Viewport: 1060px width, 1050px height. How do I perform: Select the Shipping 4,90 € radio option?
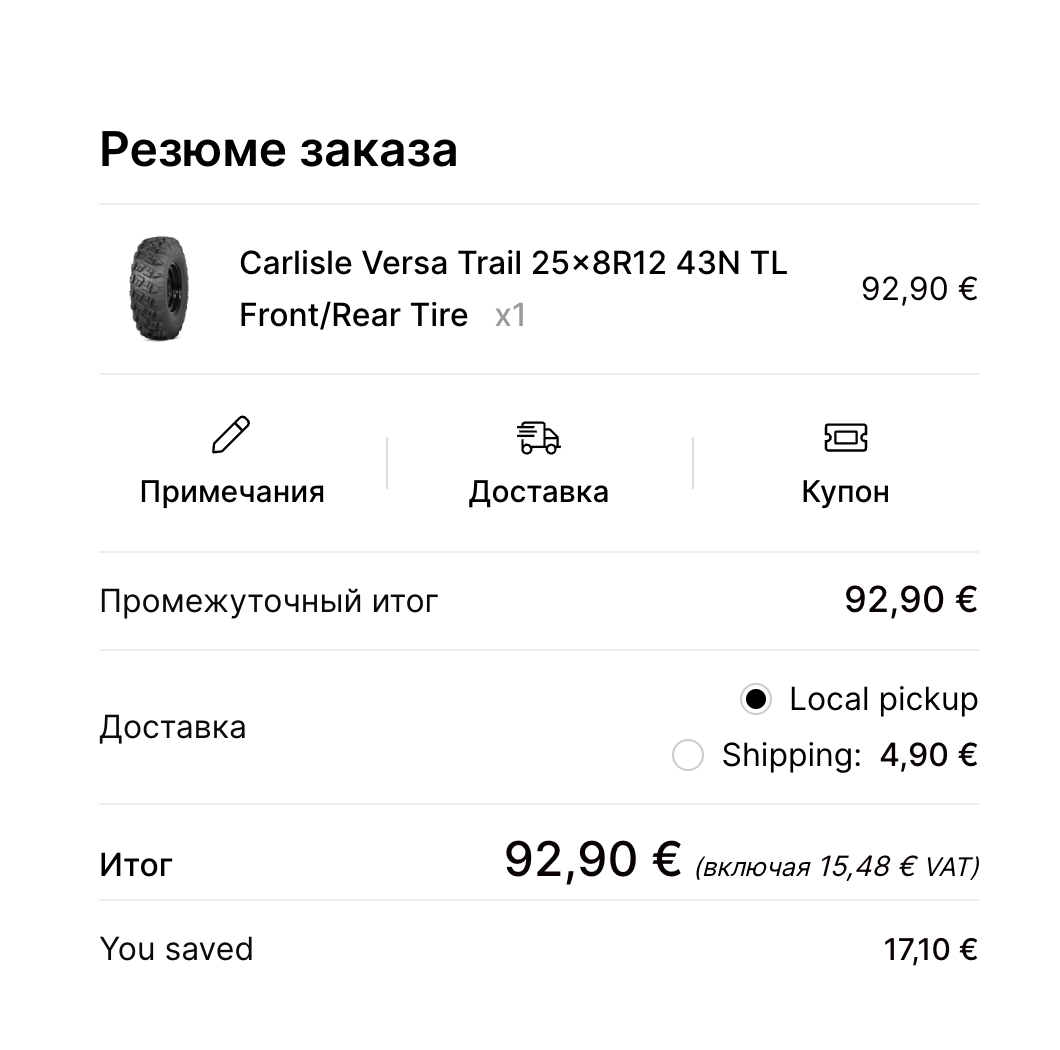(688, 755)
